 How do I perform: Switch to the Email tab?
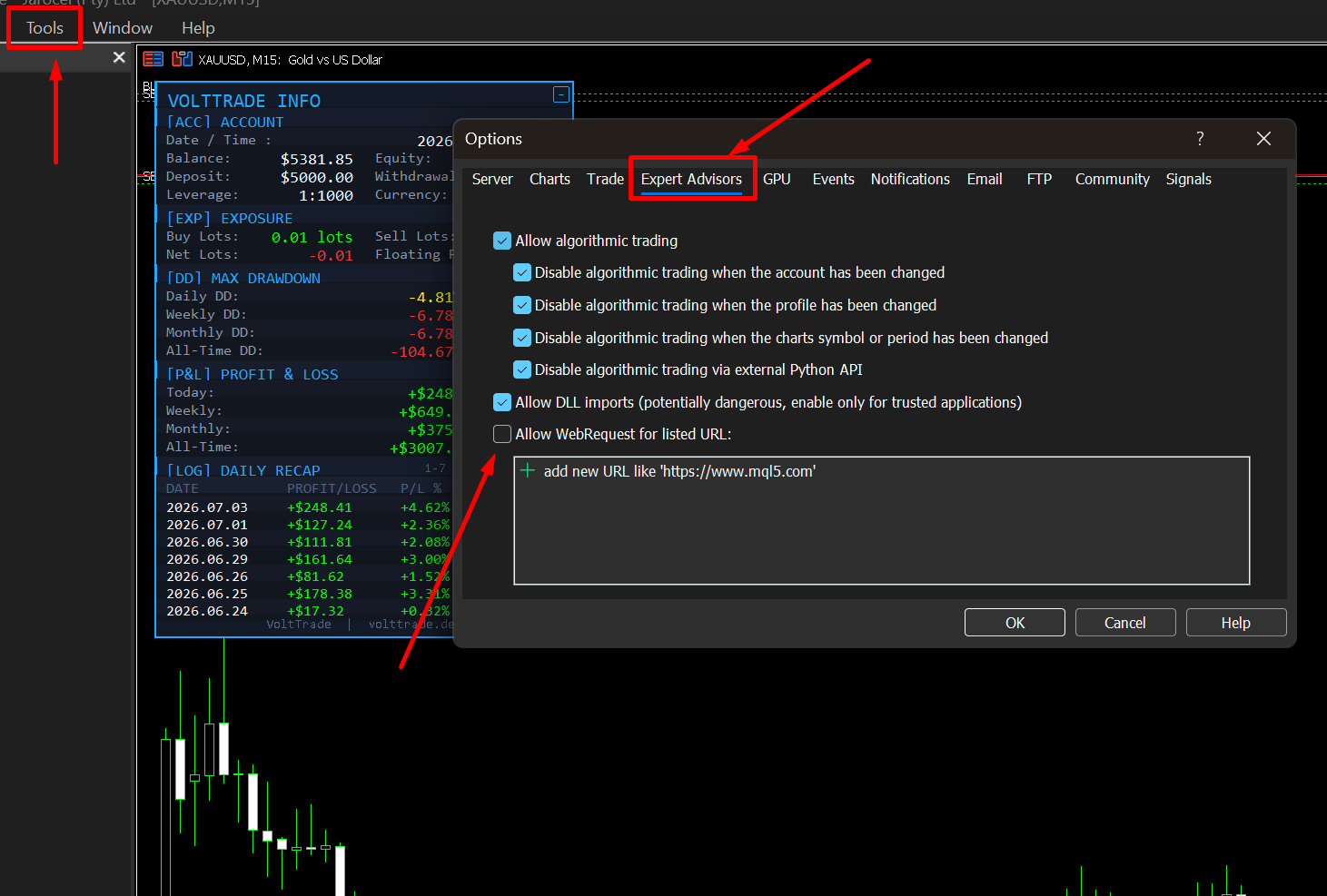click(985, 179)
